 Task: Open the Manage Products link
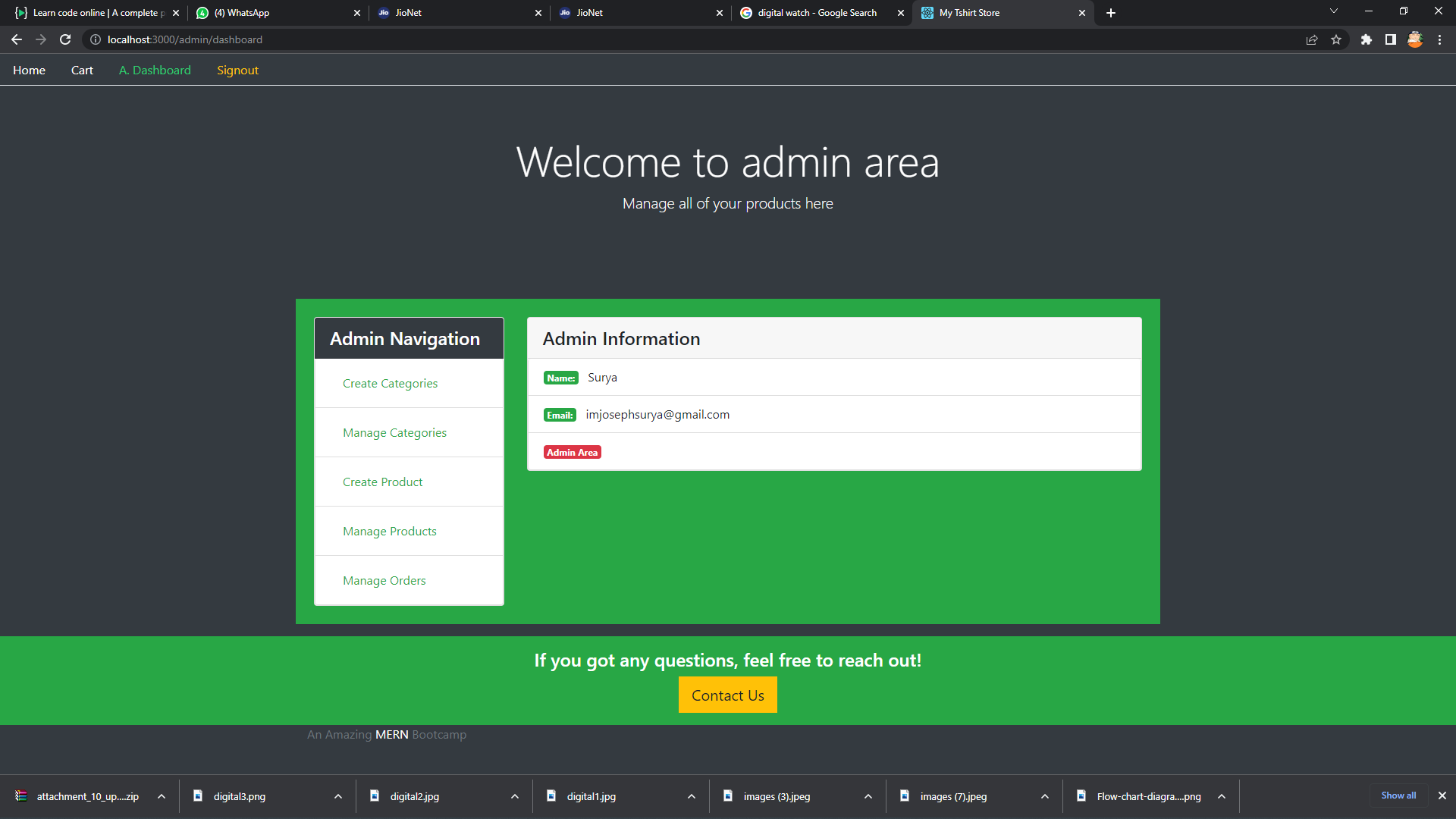pyautogui.click(x=390, y=531)
